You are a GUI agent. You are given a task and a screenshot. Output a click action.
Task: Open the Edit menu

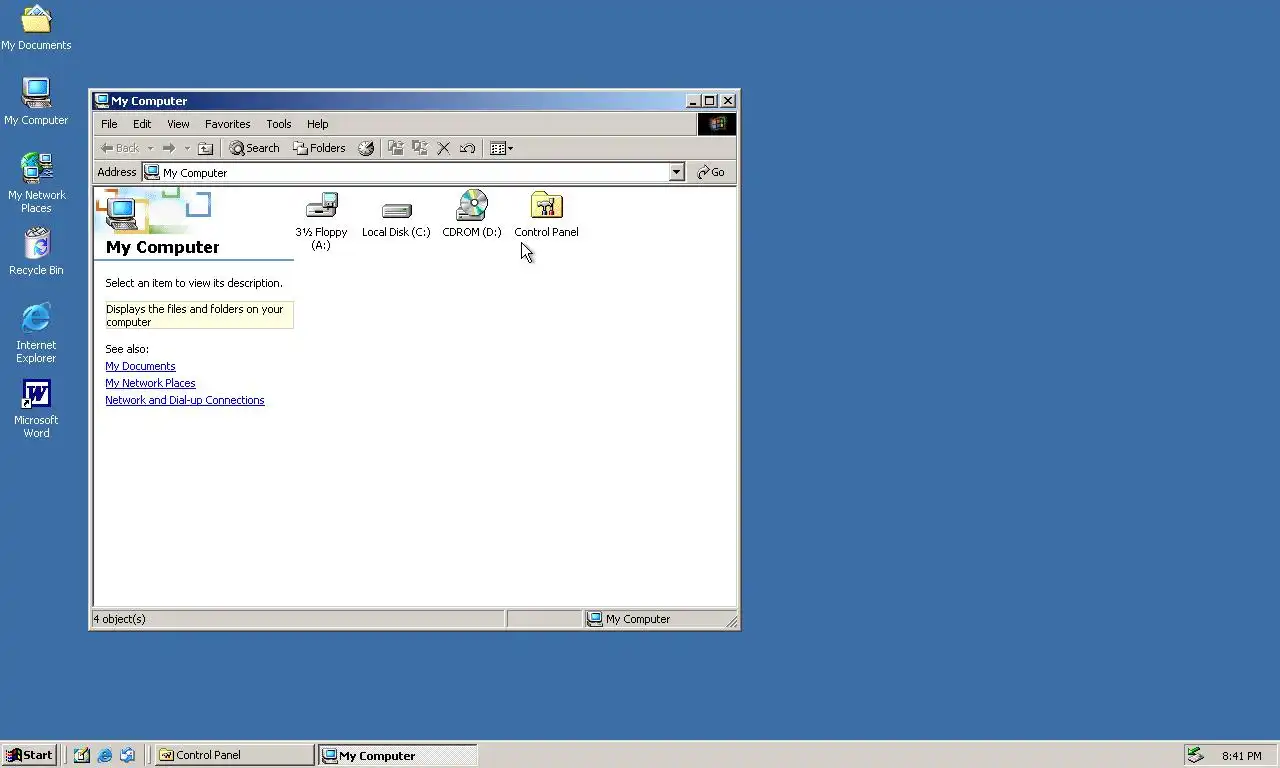pos(142,124)
